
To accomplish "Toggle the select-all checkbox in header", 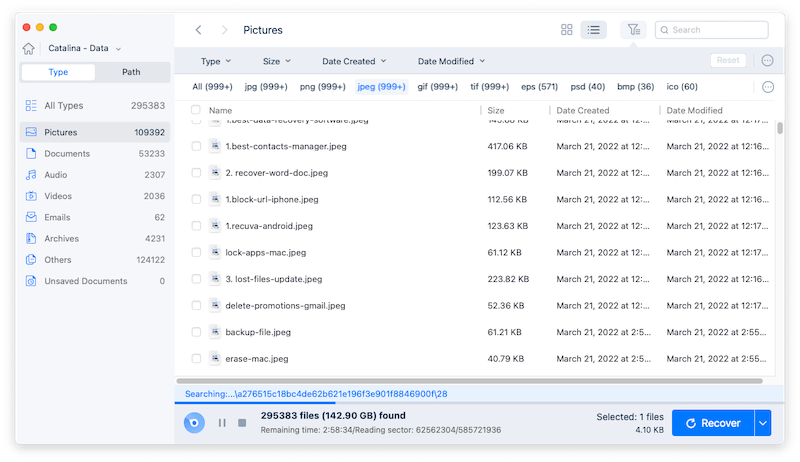I will click(196, 110).
